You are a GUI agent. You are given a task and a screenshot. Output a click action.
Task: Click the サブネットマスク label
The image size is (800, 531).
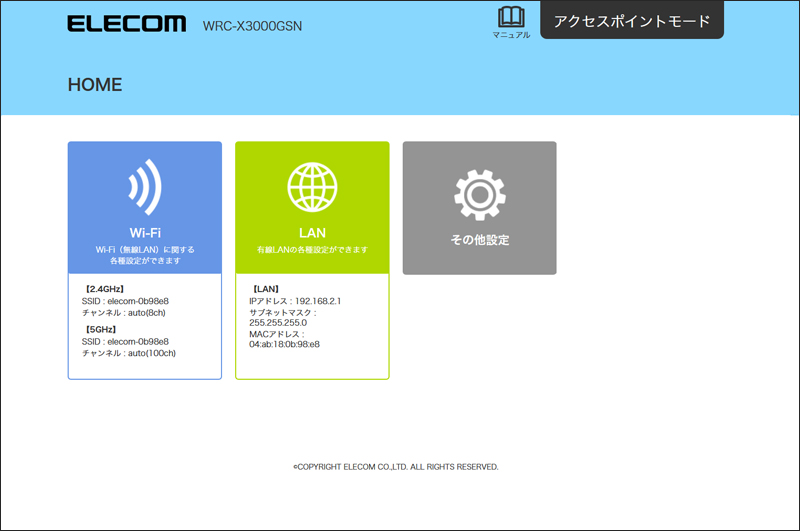pyautogui.click(x=283, y=312)
